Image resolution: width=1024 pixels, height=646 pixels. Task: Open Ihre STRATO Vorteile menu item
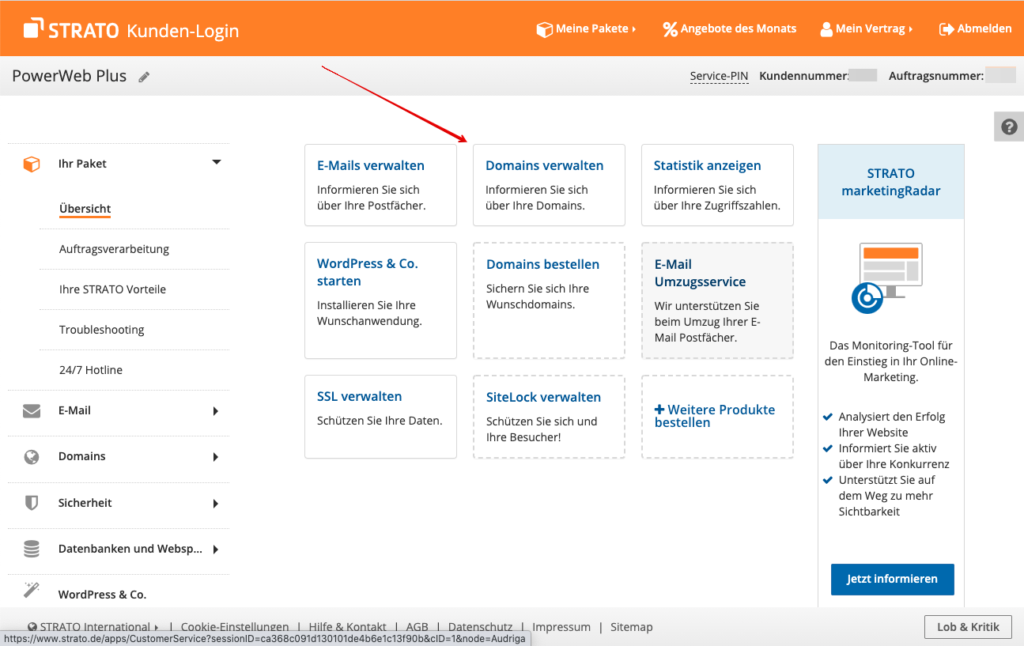112,289
